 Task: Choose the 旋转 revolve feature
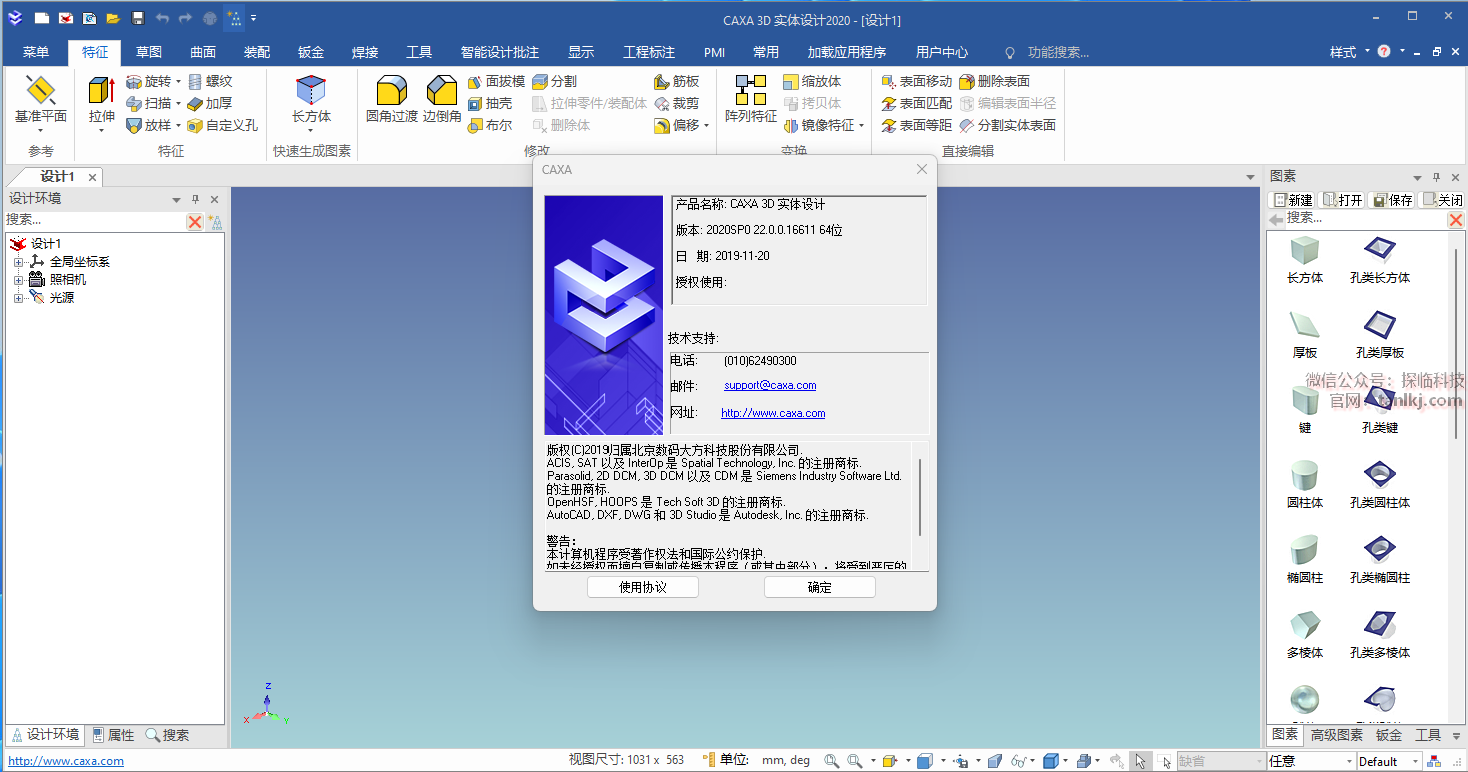click(148, 81)
